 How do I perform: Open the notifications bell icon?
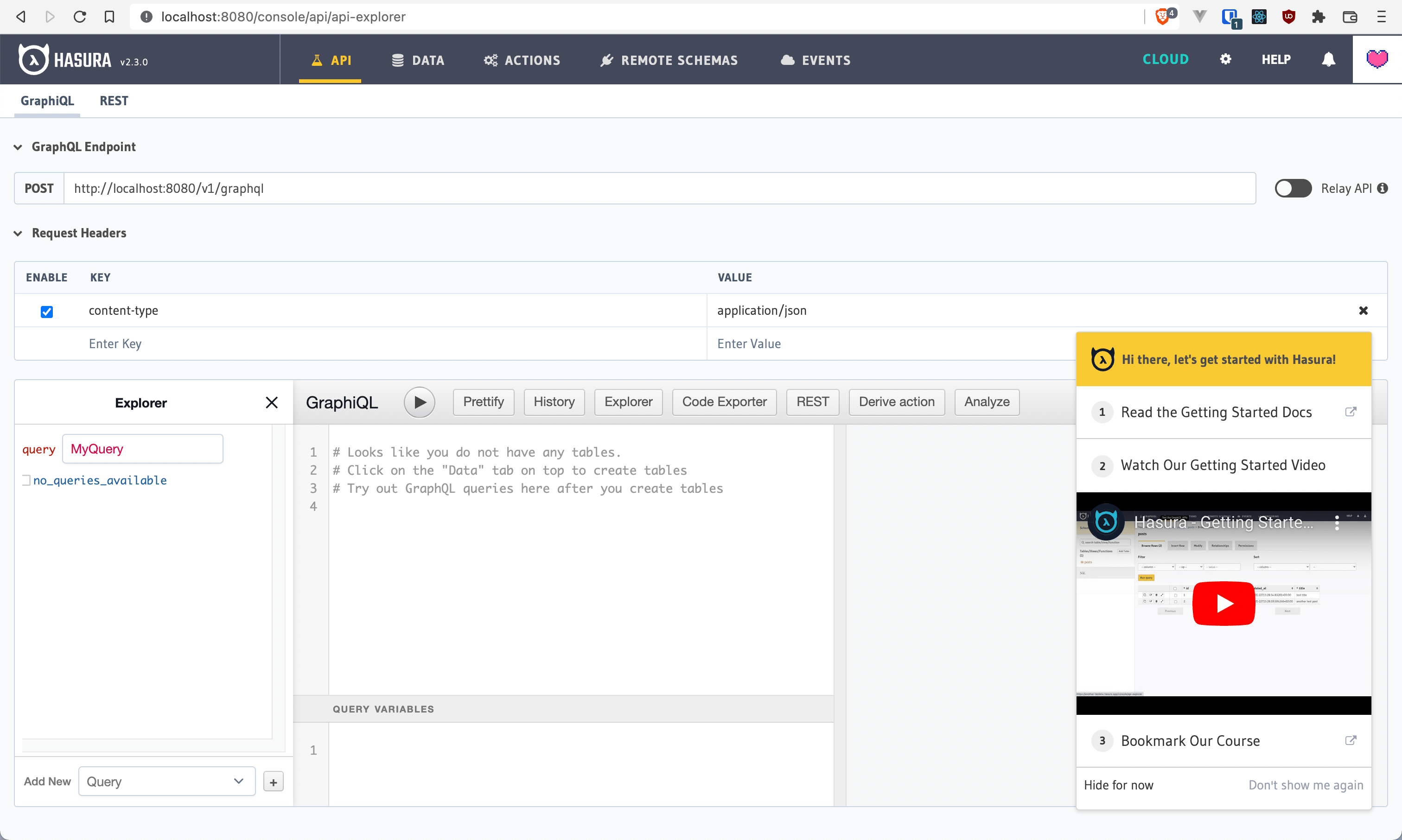click(x=1328, y=59)
